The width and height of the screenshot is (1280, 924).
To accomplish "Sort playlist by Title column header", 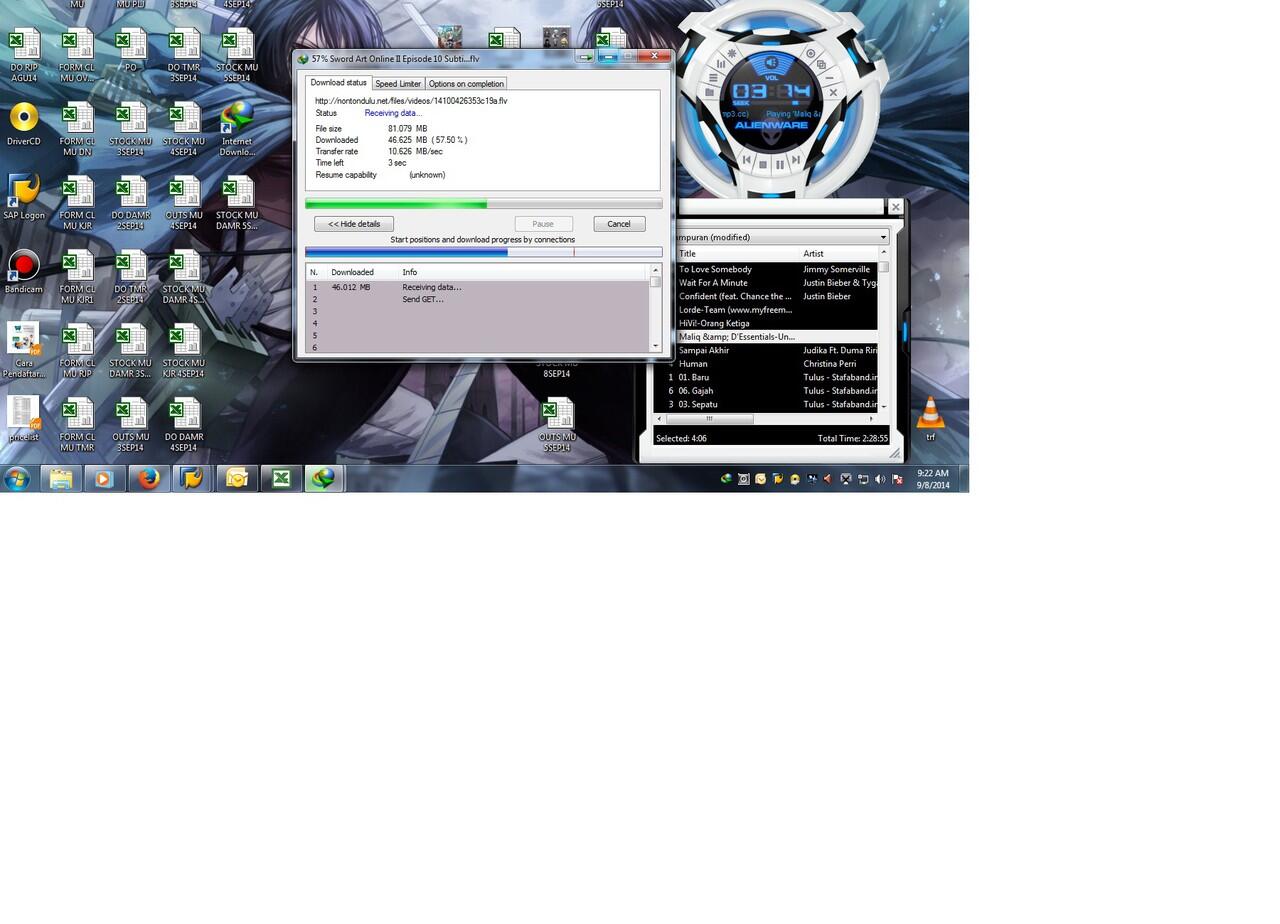I will coord(738,254).
